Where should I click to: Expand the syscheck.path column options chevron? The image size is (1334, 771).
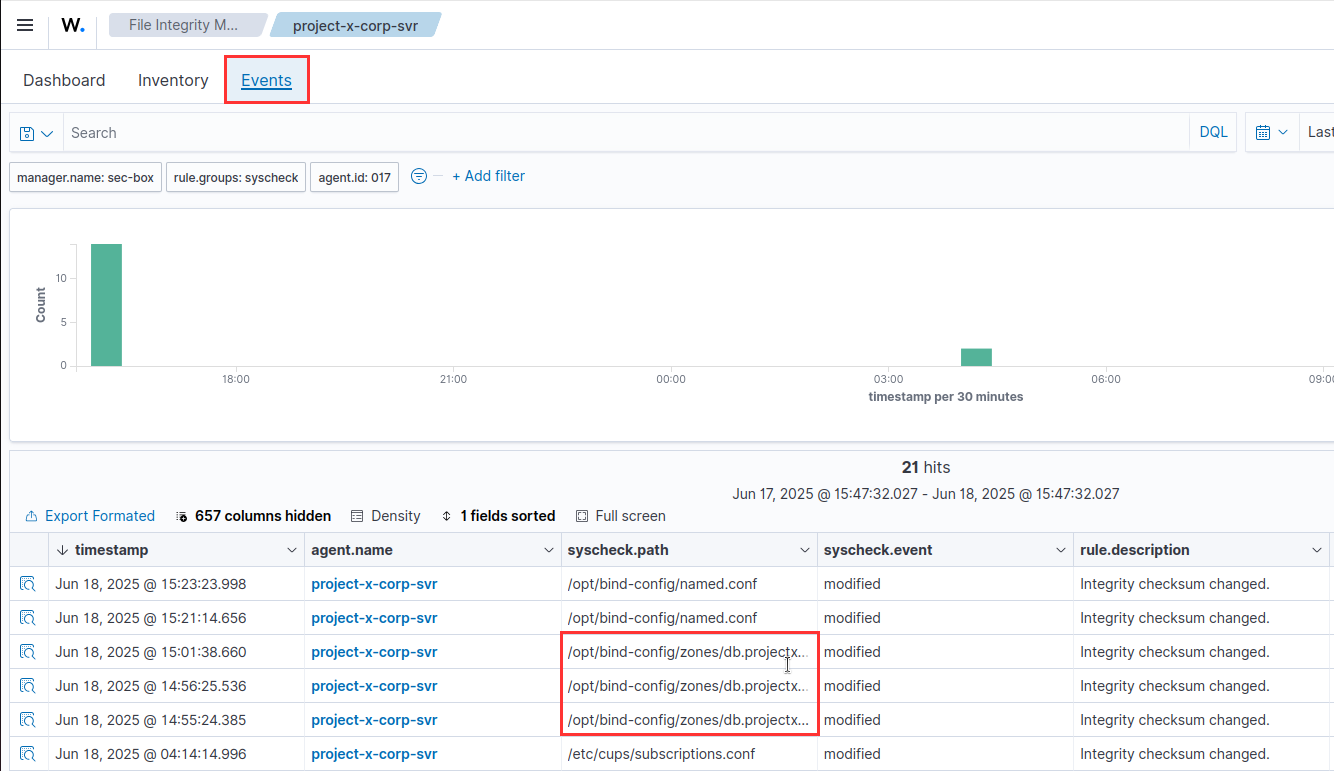pyautogui.click(x=804, y=550)
